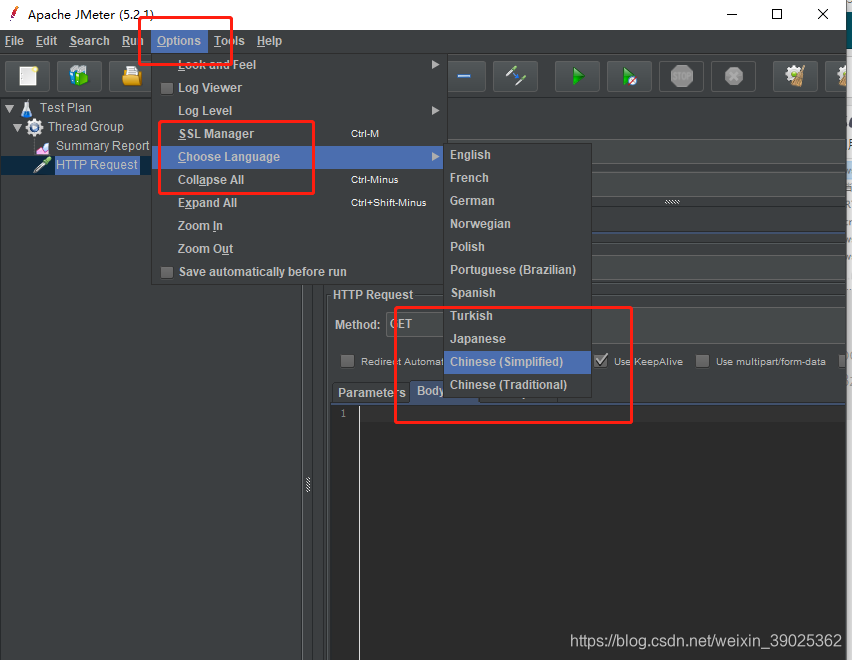Select HTTP Request in tree

tap(97, 165)
